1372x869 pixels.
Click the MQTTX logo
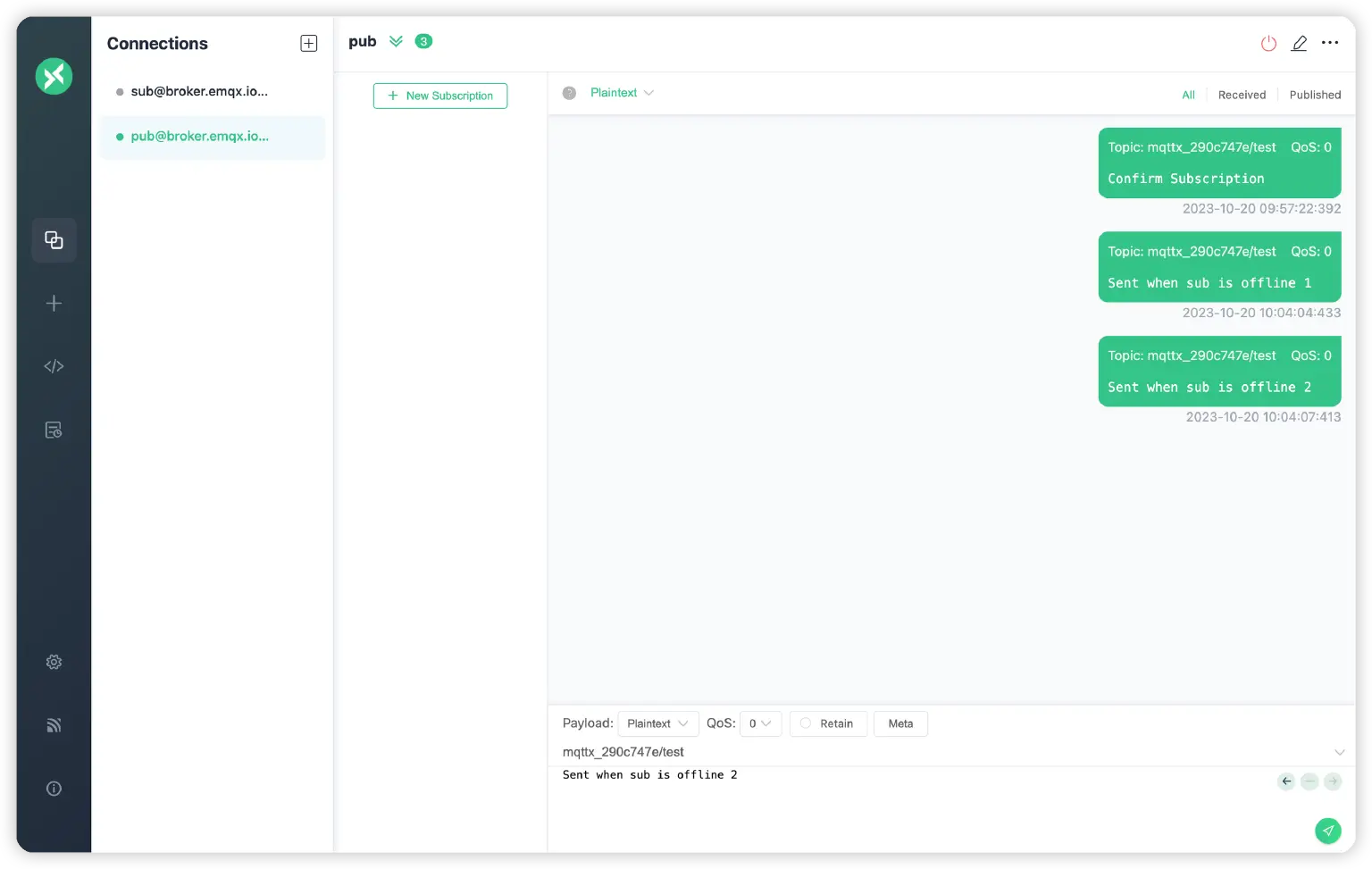[x=54, y=76]
